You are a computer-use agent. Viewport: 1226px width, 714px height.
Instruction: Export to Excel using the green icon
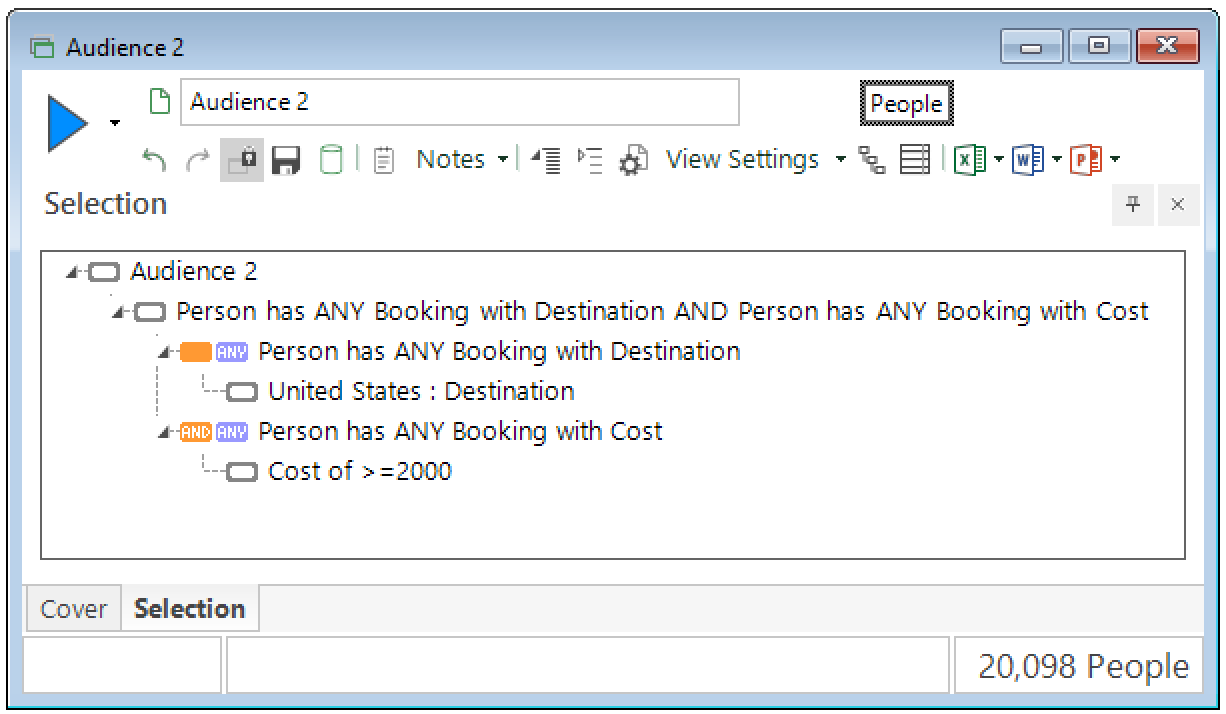(966, 160)
